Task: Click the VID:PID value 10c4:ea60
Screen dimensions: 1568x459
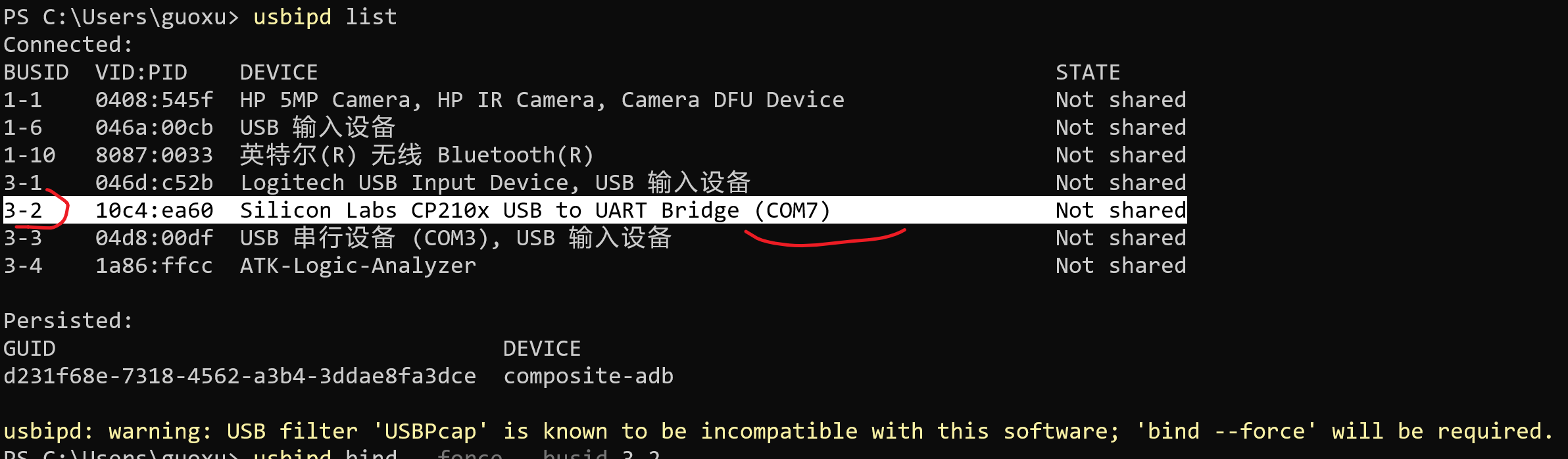Action: pos(155,210)
